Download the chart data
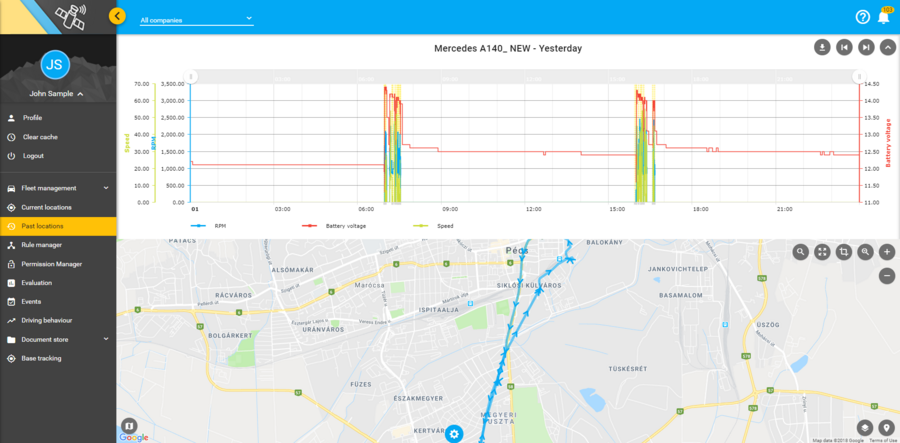 coord(822,47)
